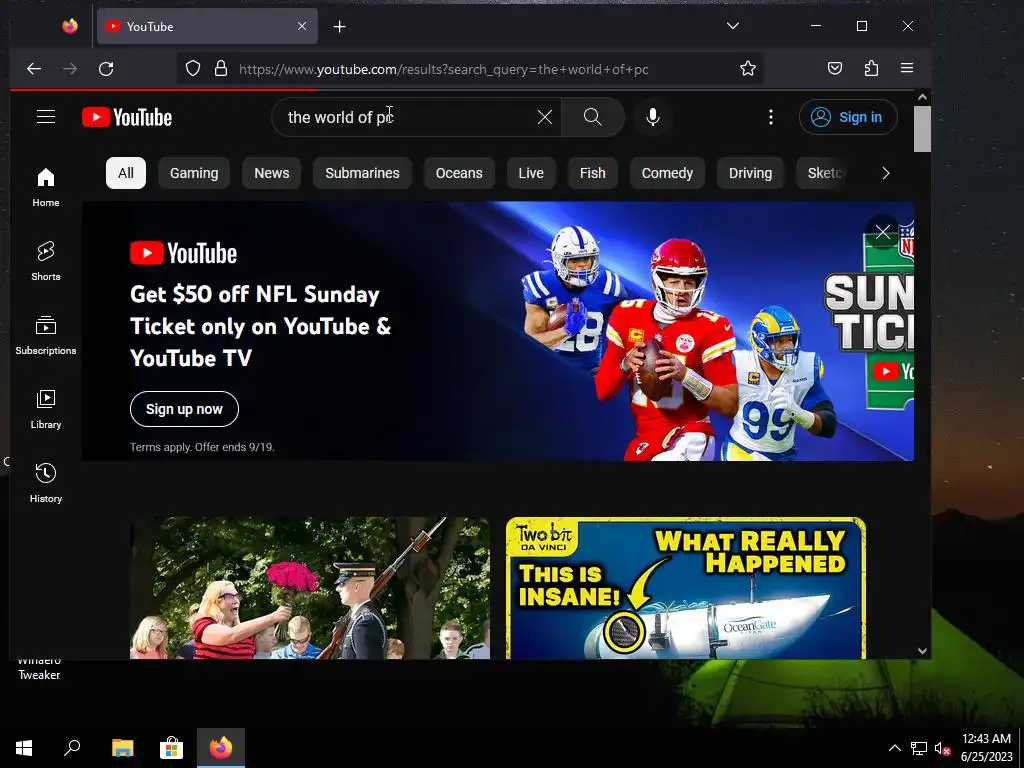Open a new Firefox tab
Screen dimensions: 1024x768
[340, 26]
